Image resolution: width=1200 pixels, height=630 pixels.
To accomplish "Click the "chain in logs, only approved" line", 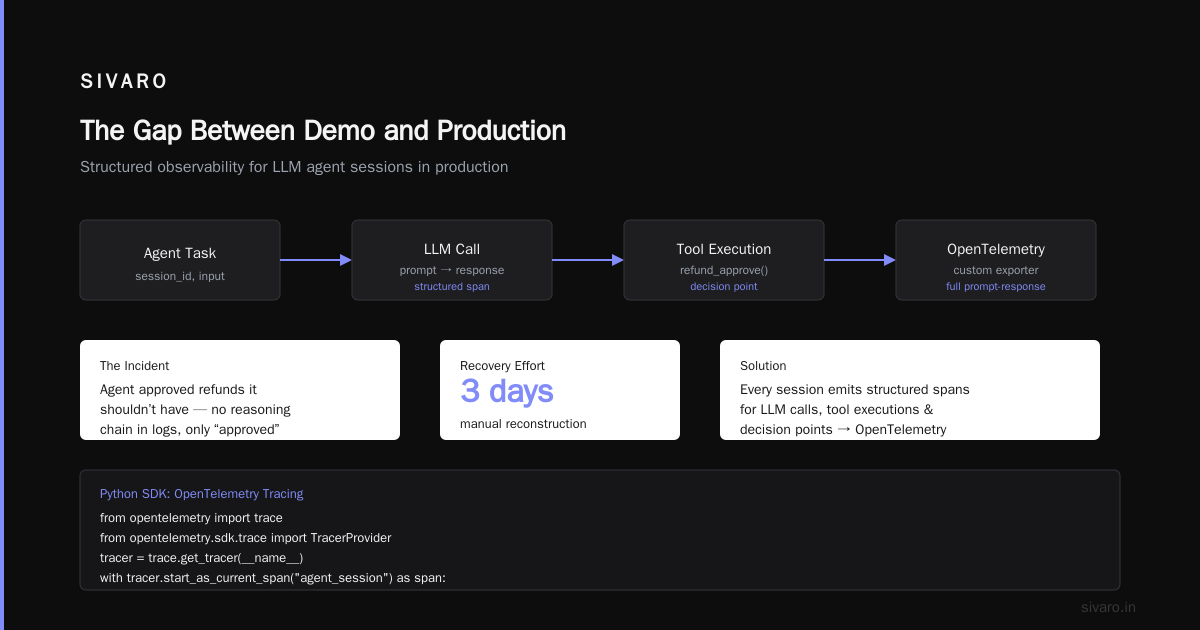I will click(190, 430).
